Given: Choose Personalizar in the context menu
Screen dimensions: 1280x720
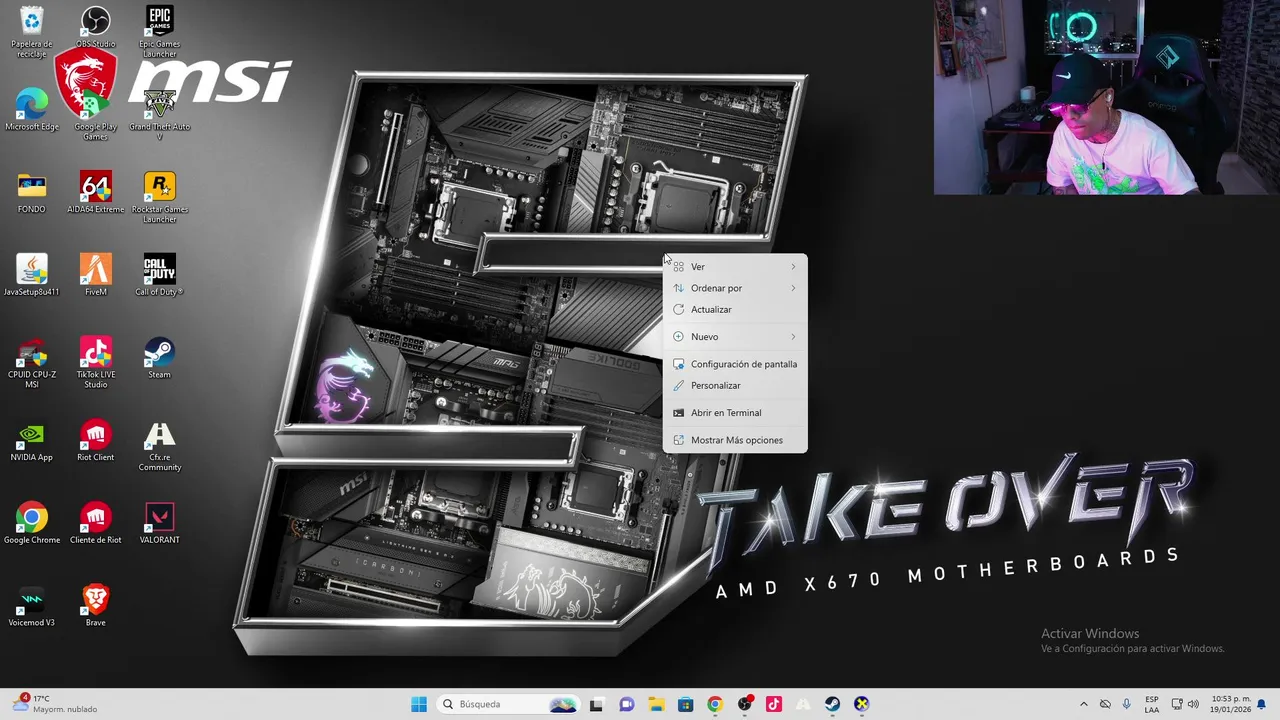Looking at the screenshot, I should [735, 386].
